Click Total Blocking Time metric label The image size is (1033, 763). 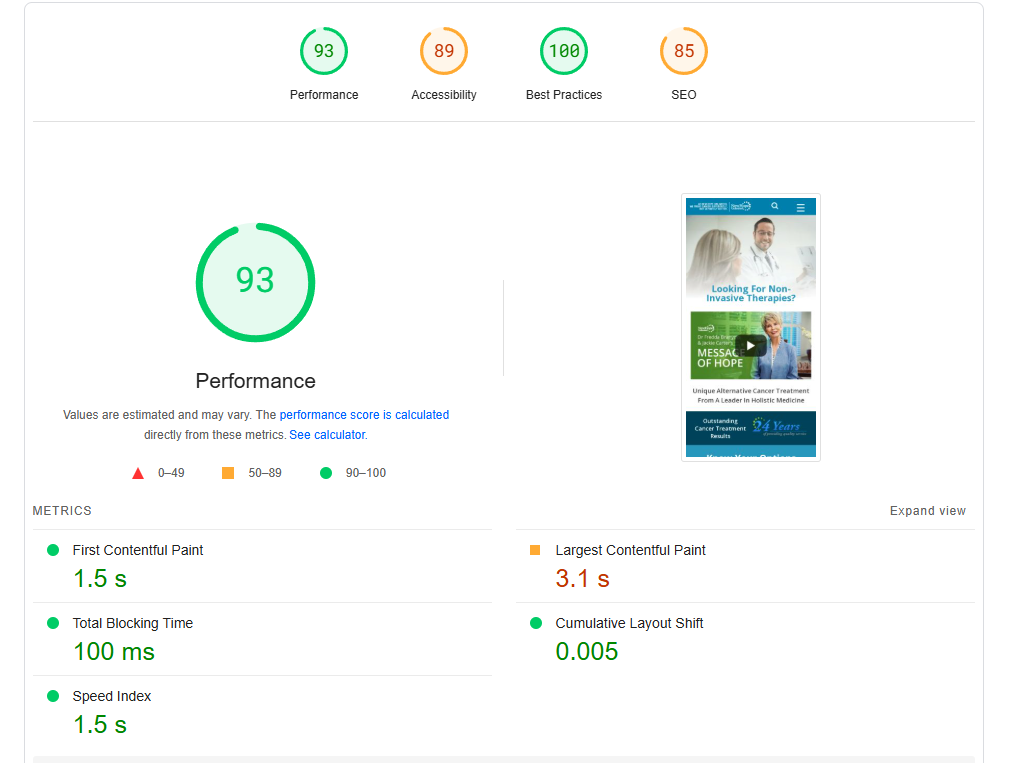132,623
